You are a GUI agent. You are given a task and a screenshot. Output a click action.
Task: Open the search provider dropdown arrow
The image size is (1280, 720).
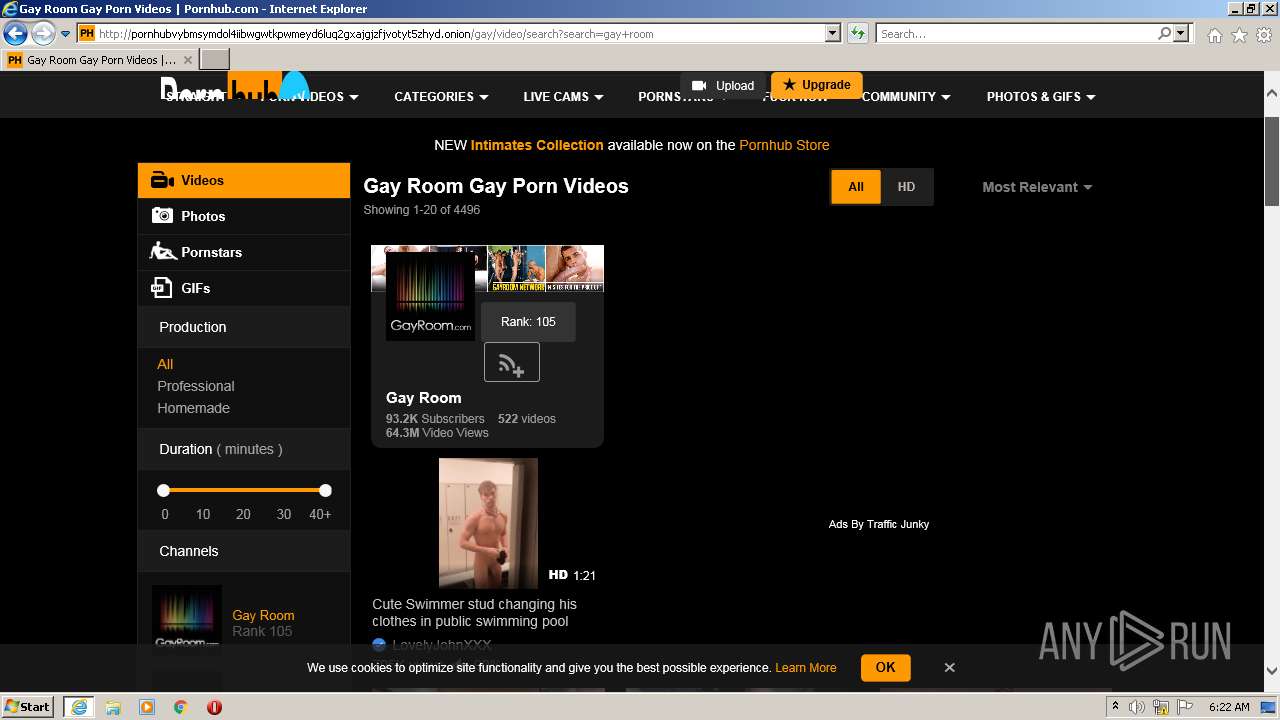1181,34
